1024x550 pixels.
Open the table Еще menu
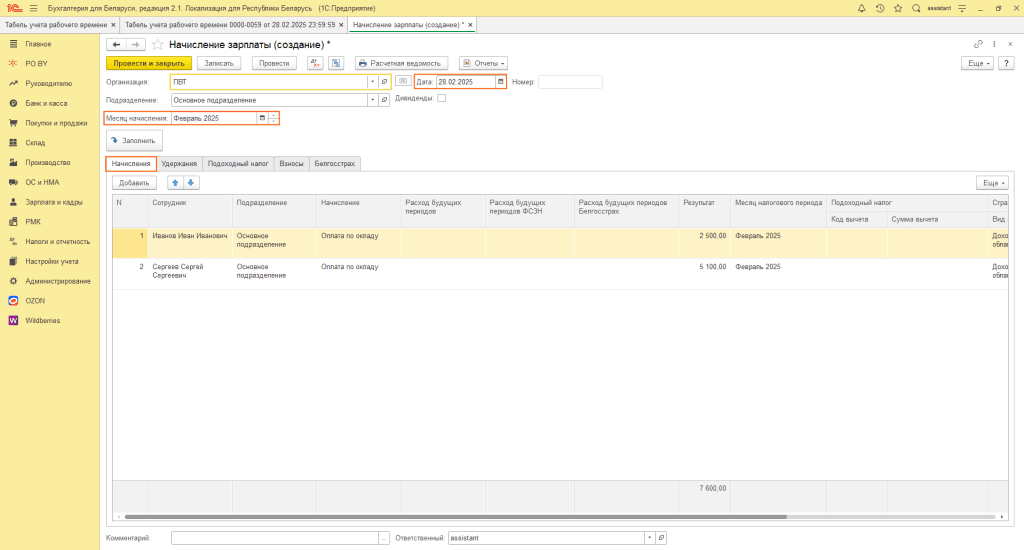click(992, 183)
